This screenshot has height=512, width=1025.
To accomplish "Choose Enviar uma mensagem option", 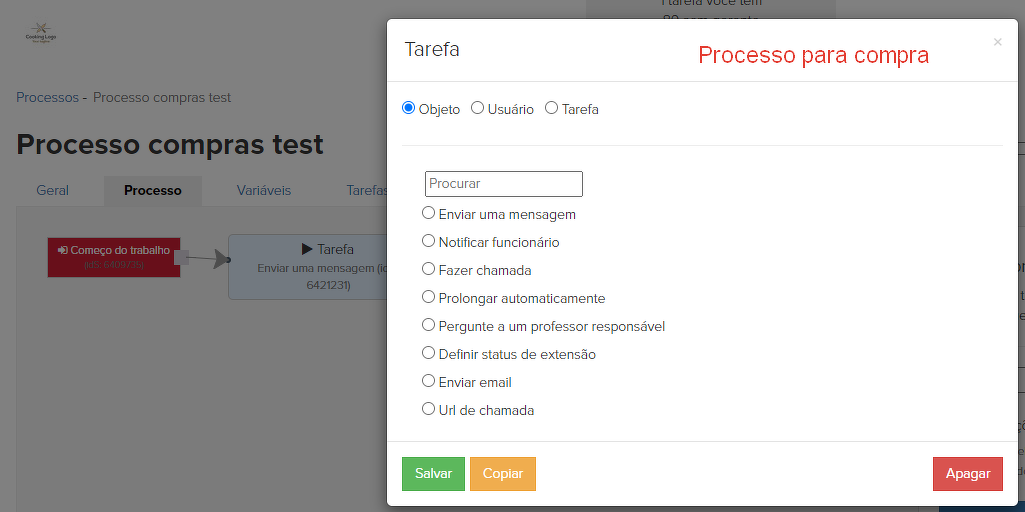I will click(428, 213).
